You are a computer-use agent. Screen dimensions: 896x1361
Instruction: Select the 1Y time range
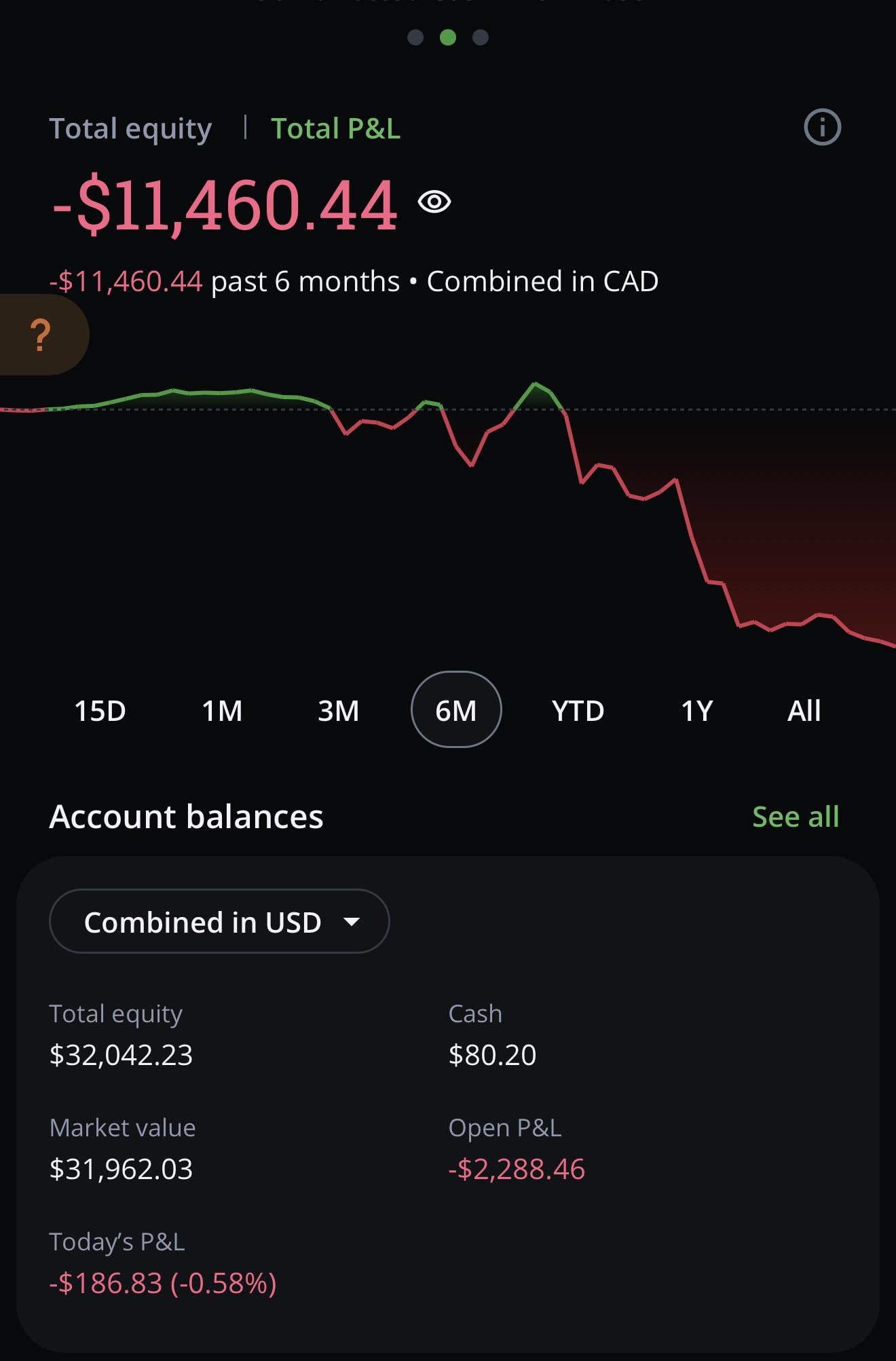[x=697, y=711]
